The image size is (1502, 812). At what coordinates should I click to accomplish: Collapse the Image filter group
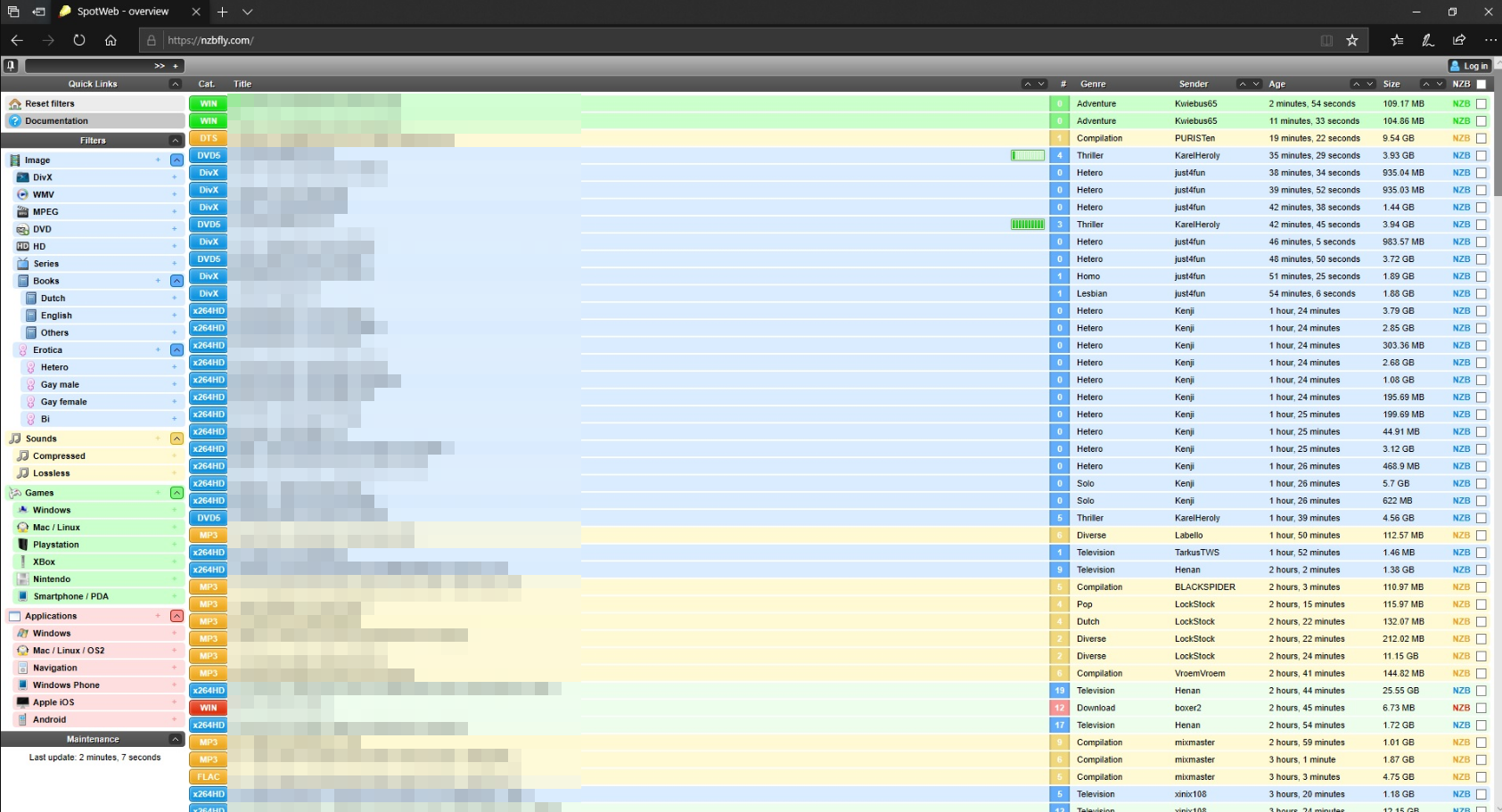point(176,160)
